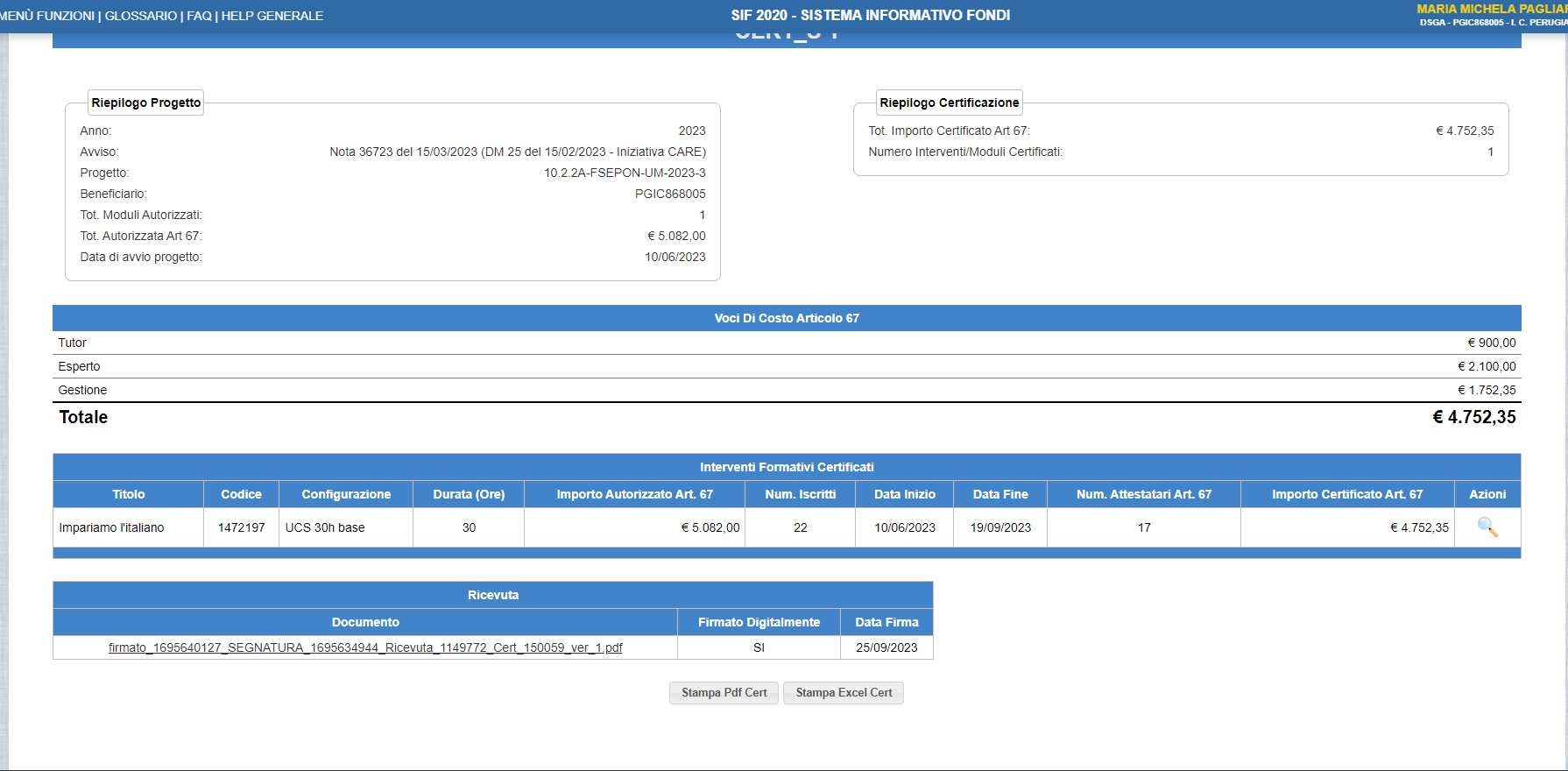Click the Stampa Pdf Cert button
The height and width of the screenshot is (771, 1568).
tap(724, 693)
